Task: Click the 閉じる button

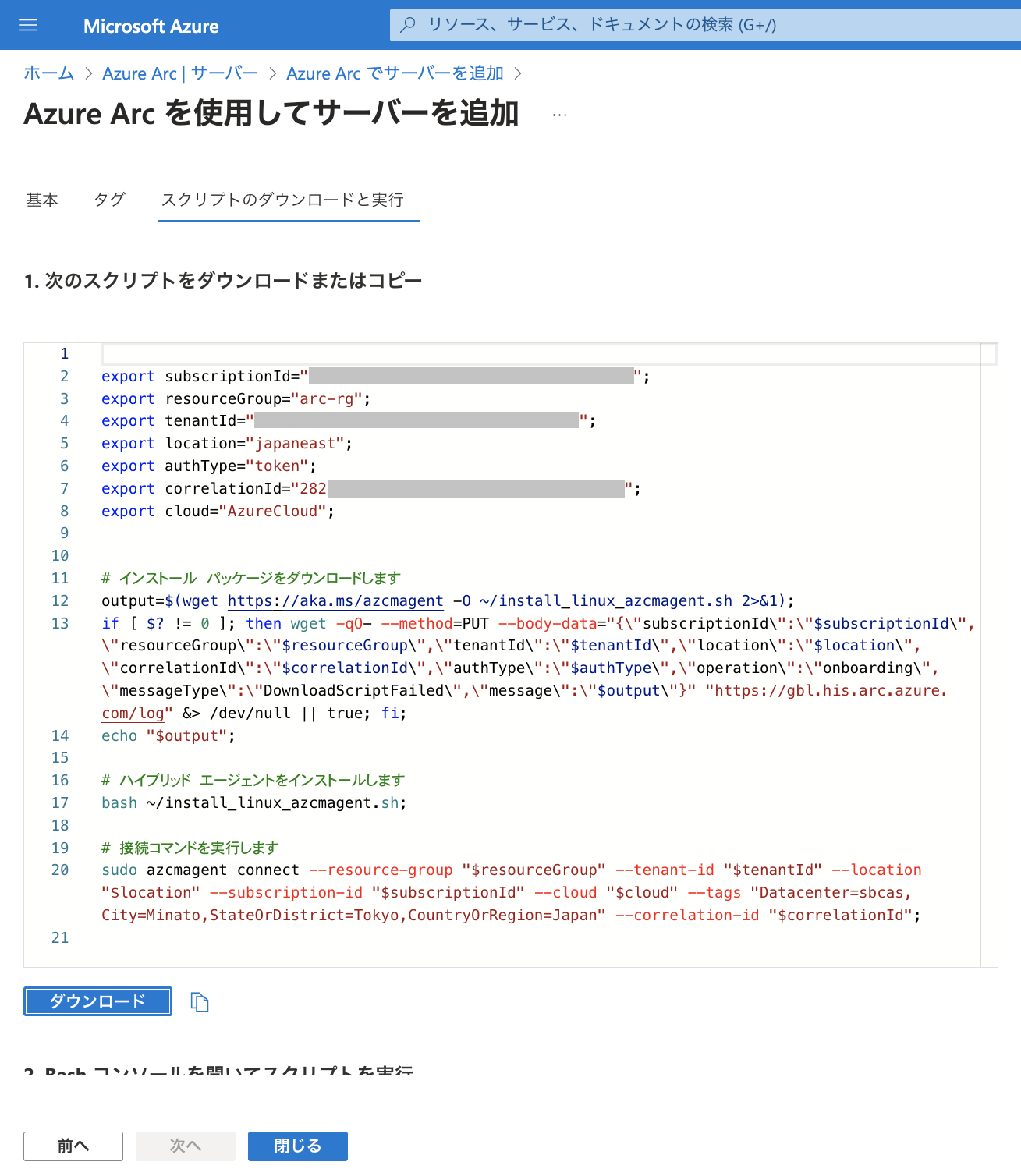Action: coord(298,1146)
